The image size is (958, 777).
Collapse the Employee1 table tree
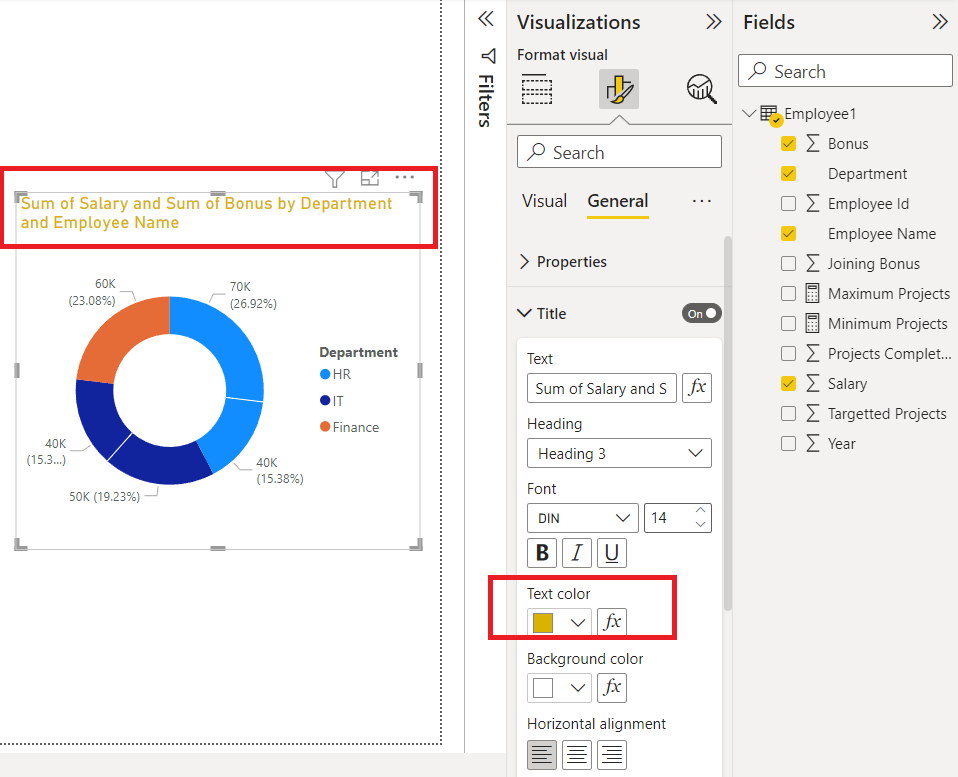[748, 114]
